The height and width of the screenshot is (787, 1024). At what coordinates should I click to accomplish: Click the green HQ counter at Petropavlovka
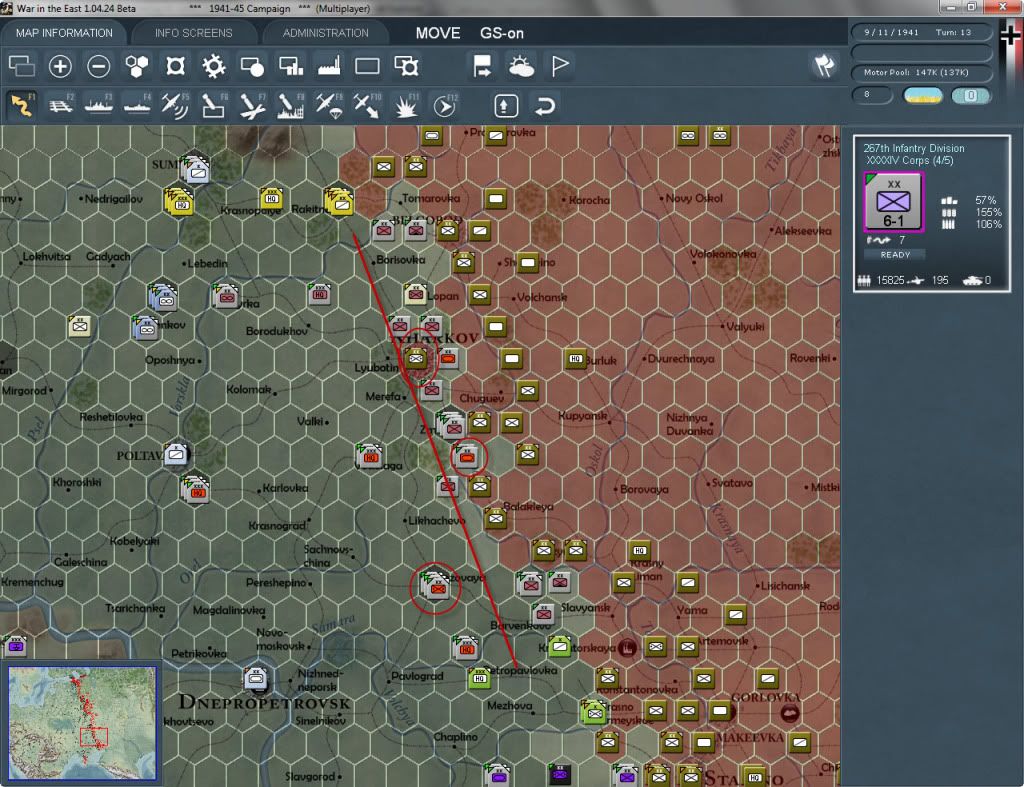click(479, 678)
